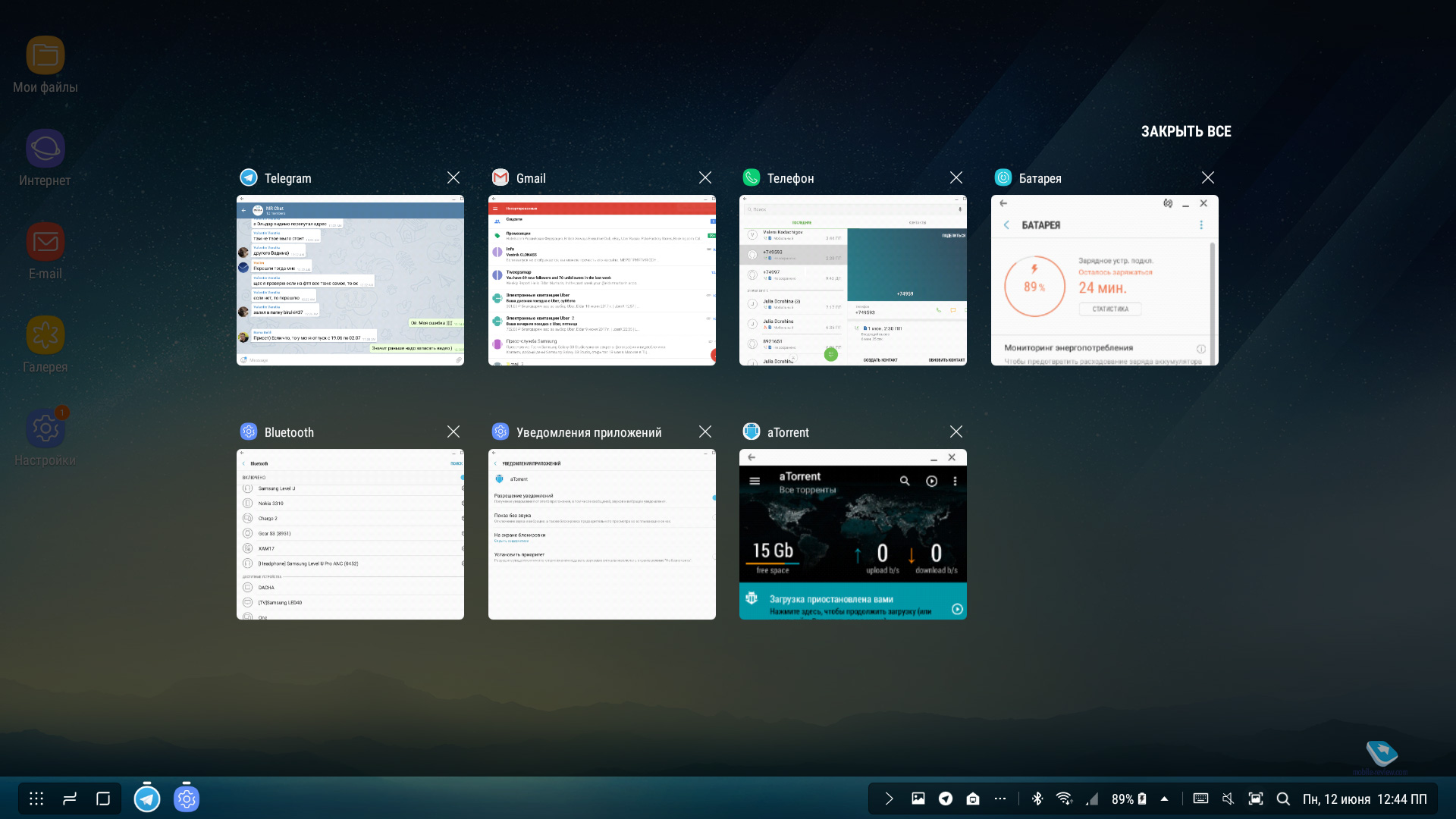Click the play button in teal aTorrent banner

957,609
